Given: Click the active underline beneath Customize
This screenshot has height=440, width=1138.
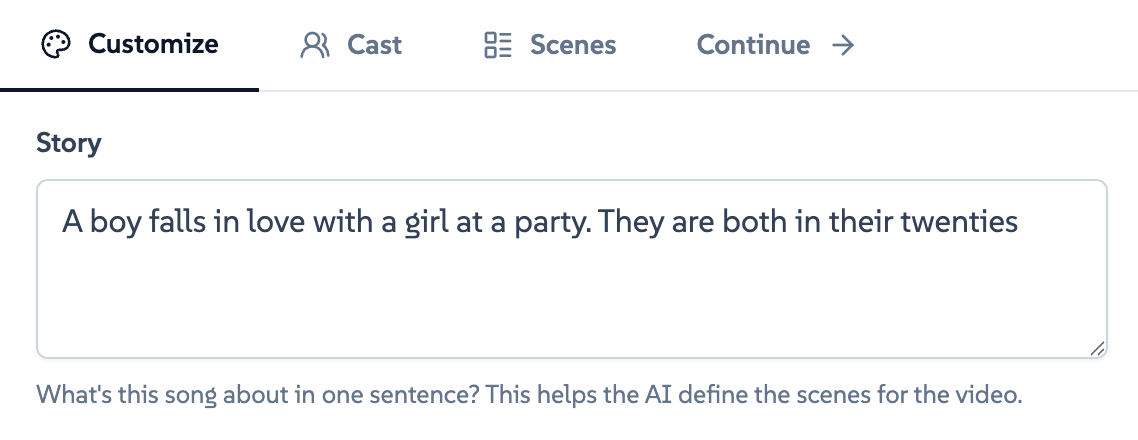Looking at the screenshot, I should point(130,89).
